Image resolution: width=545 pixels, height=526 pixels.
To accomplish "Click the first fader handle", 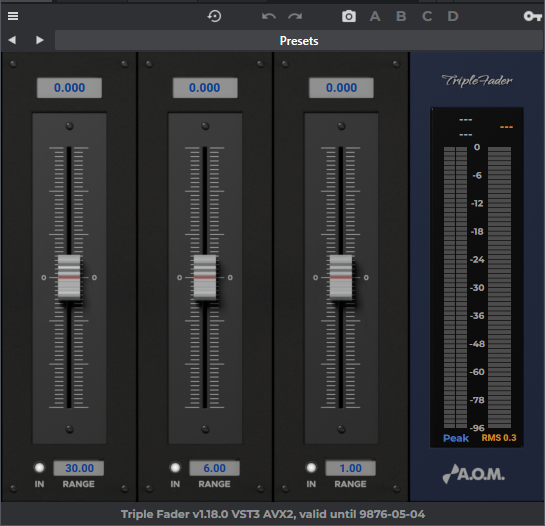I will pyautogui.click(x=69, y=277).
